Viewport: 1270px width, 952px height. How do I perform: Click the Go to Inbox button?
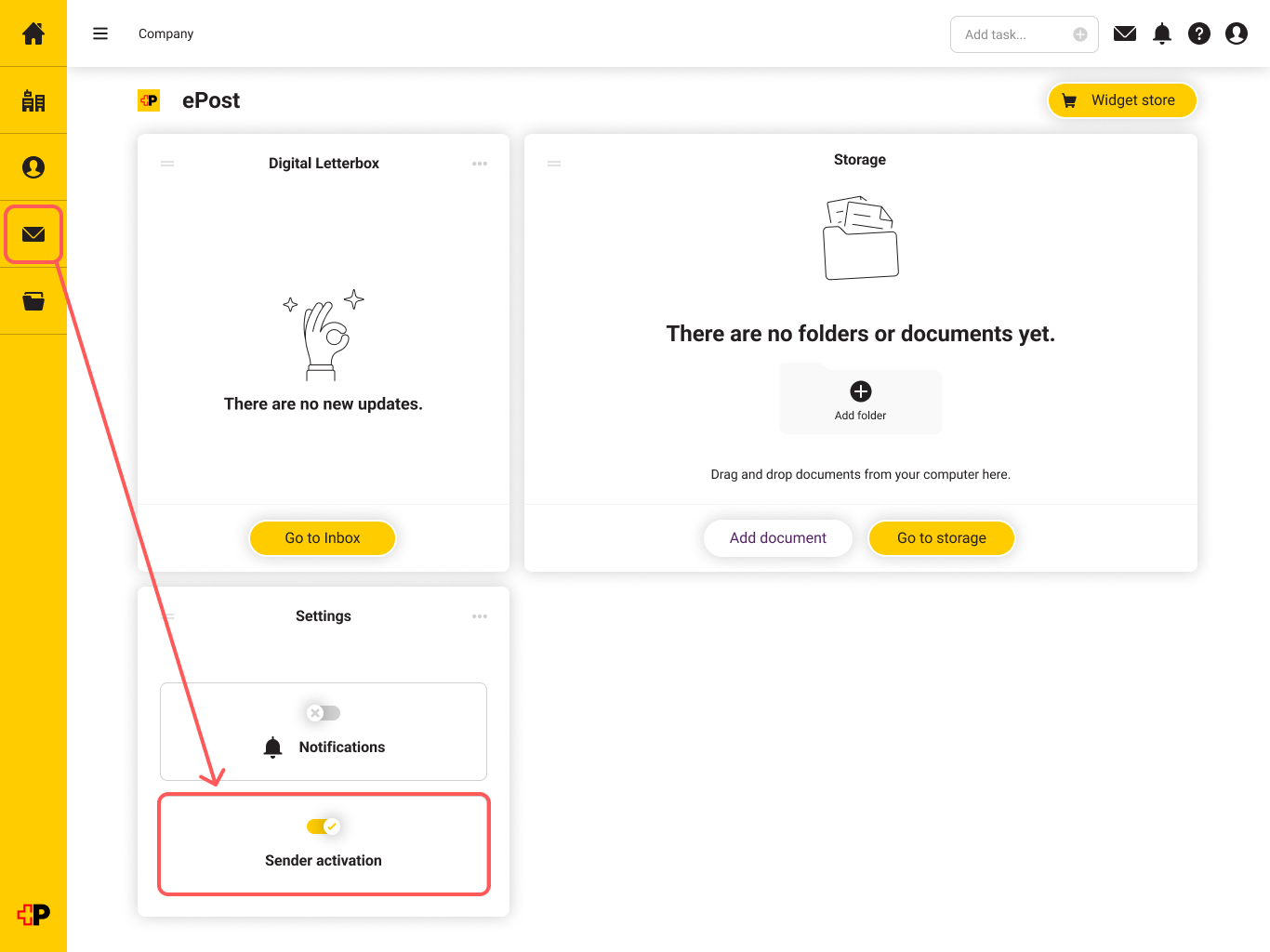pyautogui.click(x=323, y=537)
